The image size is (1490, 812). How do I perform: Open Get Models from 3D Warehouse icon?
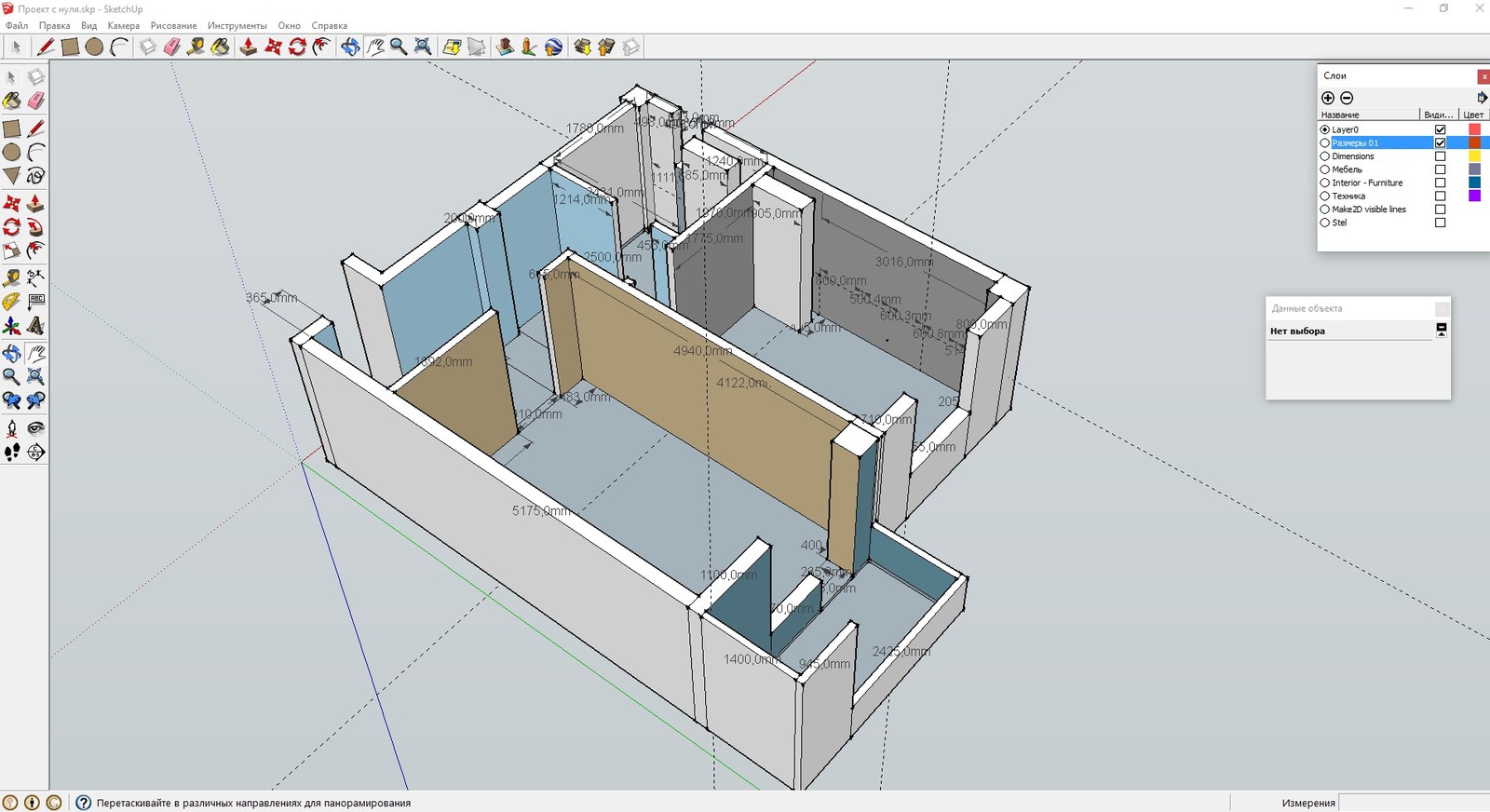click(582, 47)
